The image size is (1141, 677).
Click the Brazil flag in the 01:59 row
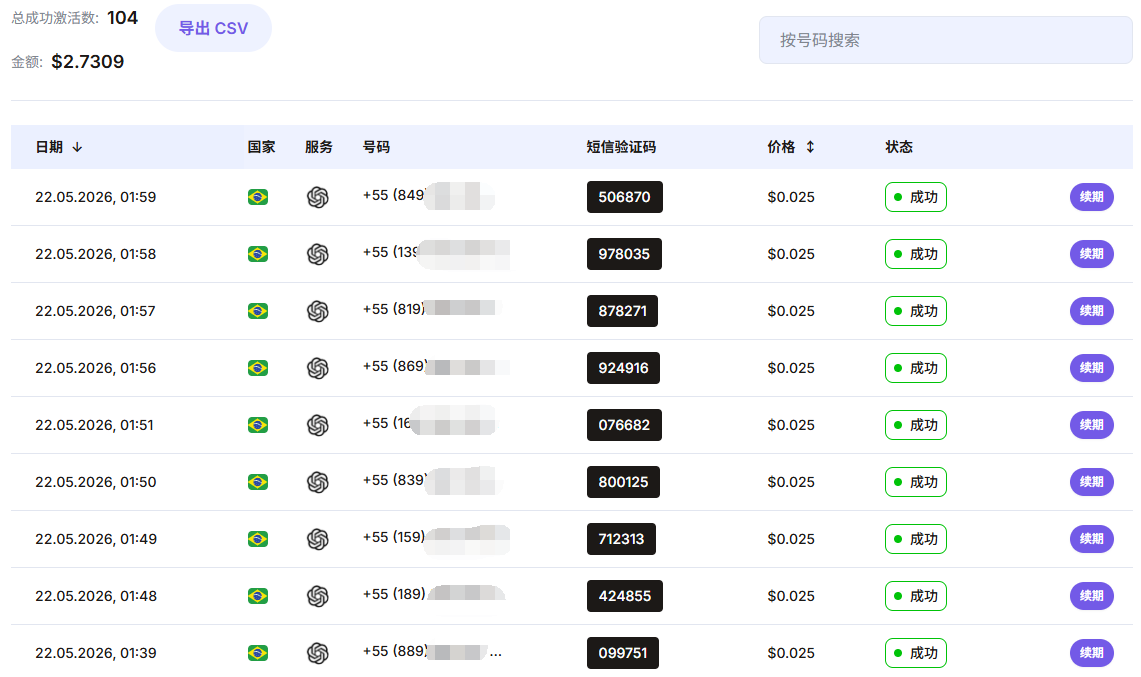click(258, 197)
